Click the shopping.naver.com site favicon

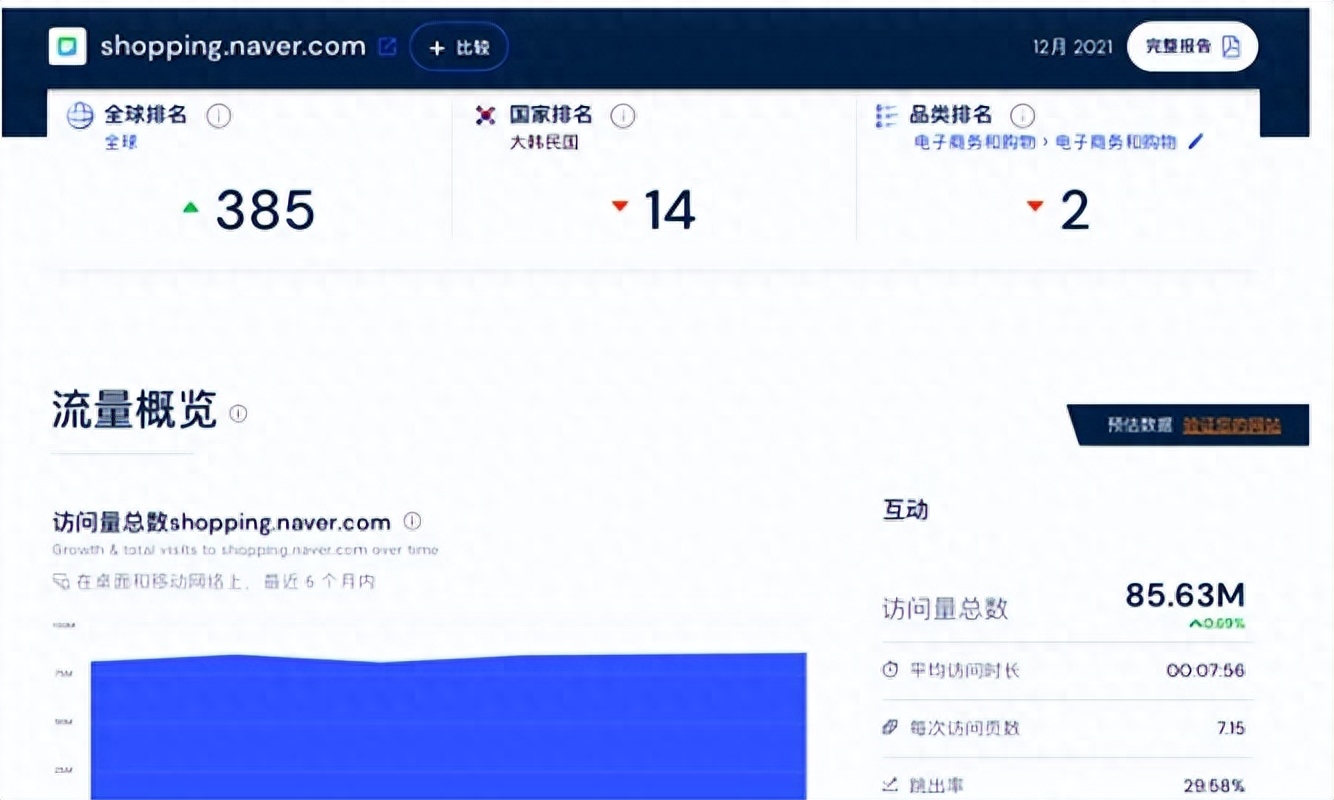(67, 46)
